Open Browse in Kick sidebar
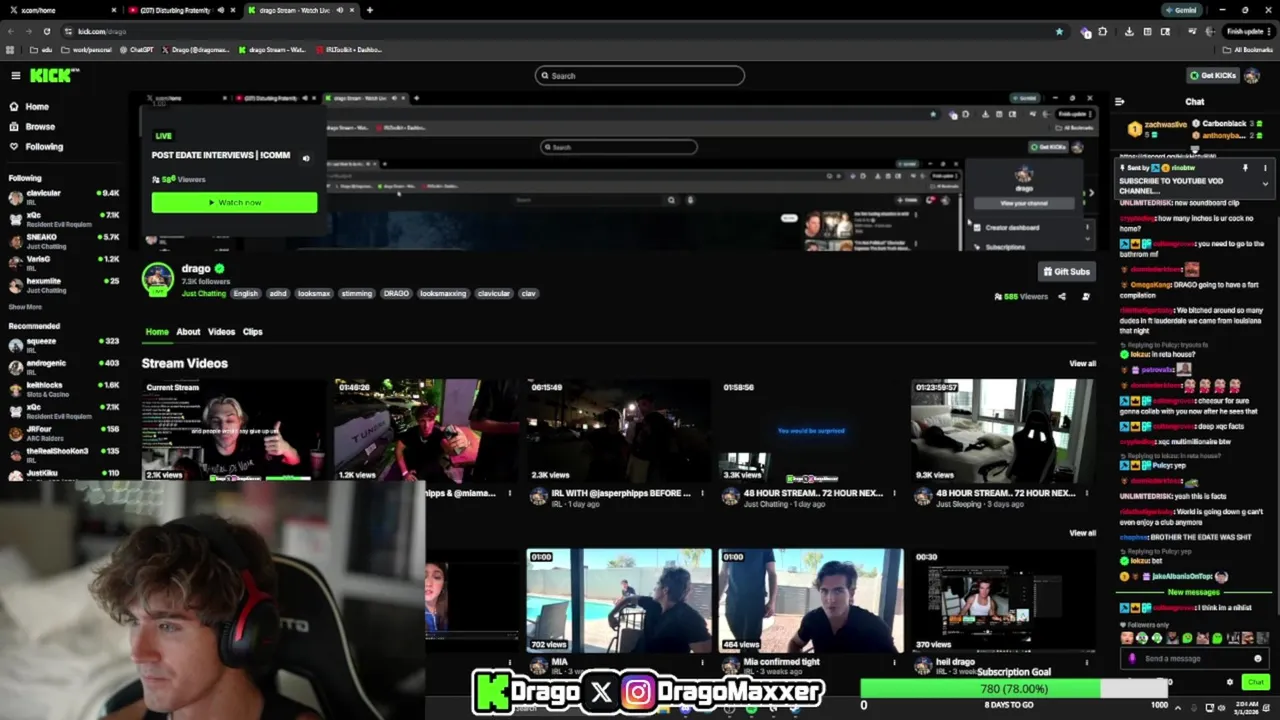The width and height of the screenshot is (1280, 720). (32, 126)
